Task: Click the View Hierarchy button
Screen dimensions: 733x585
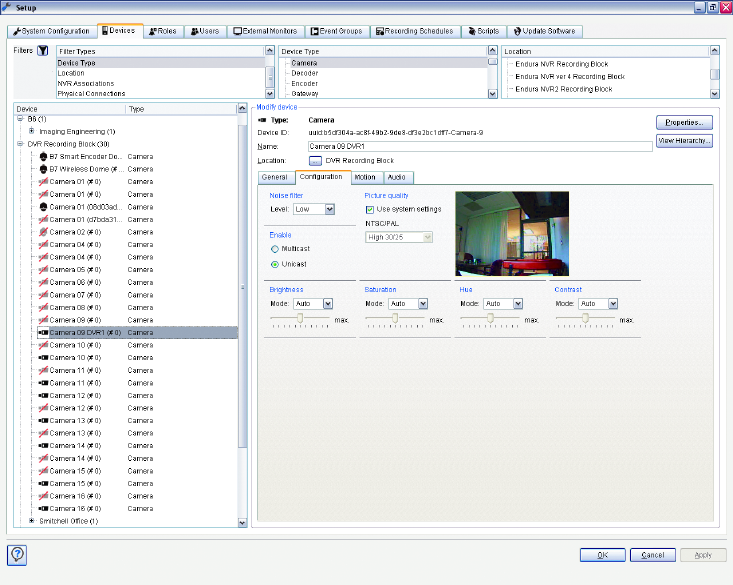Action: click(x=684, y=141)
